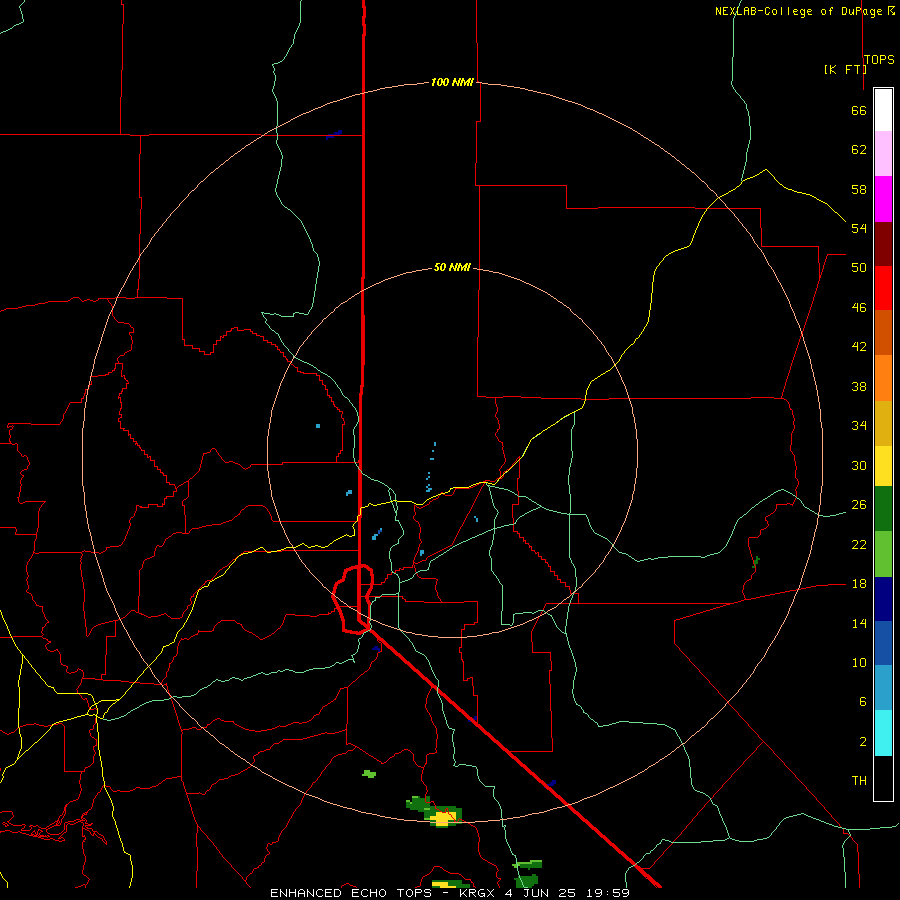Pick the cyan swatch near legend bottom
The image size is (900, 900).
883,733
